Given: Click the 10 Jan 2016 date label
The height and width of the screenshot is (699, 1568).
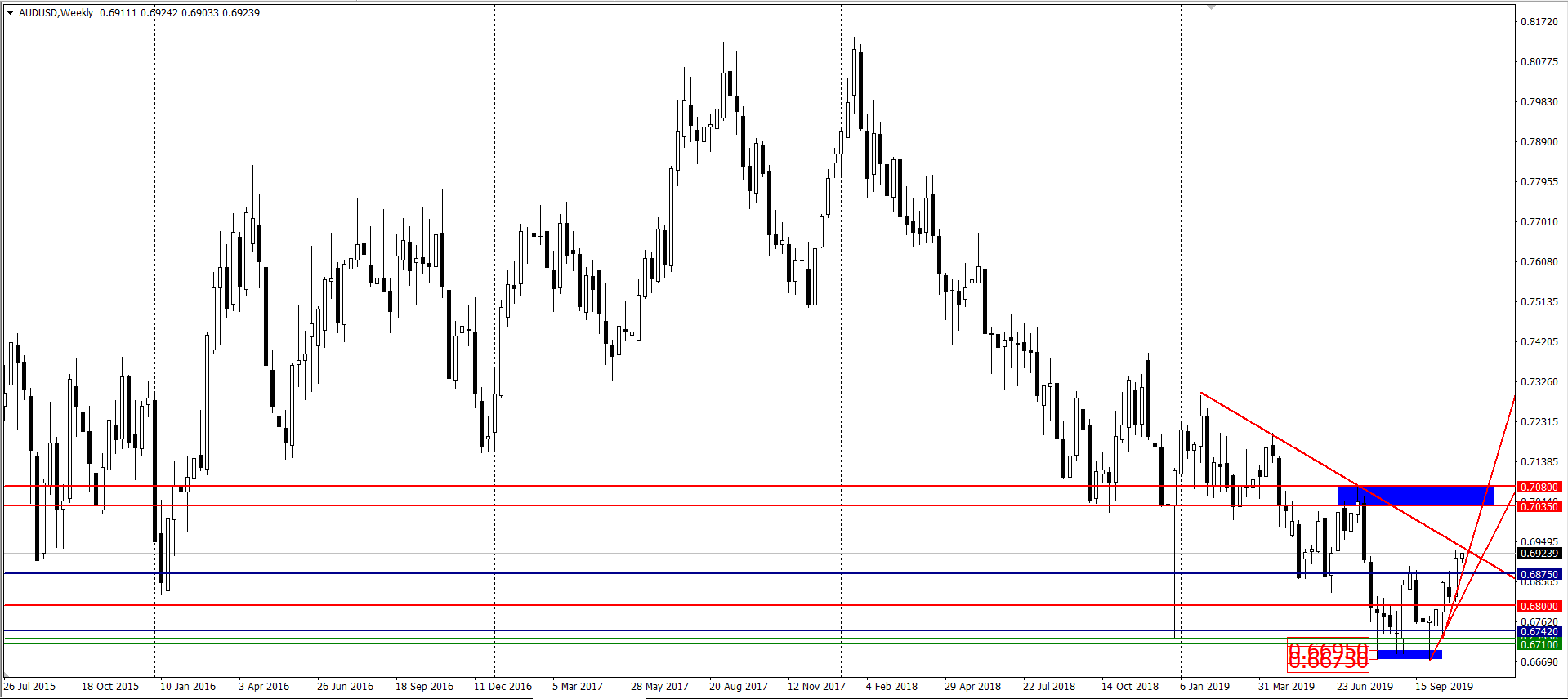Looking at the screenshot, I should click(188, 687).
